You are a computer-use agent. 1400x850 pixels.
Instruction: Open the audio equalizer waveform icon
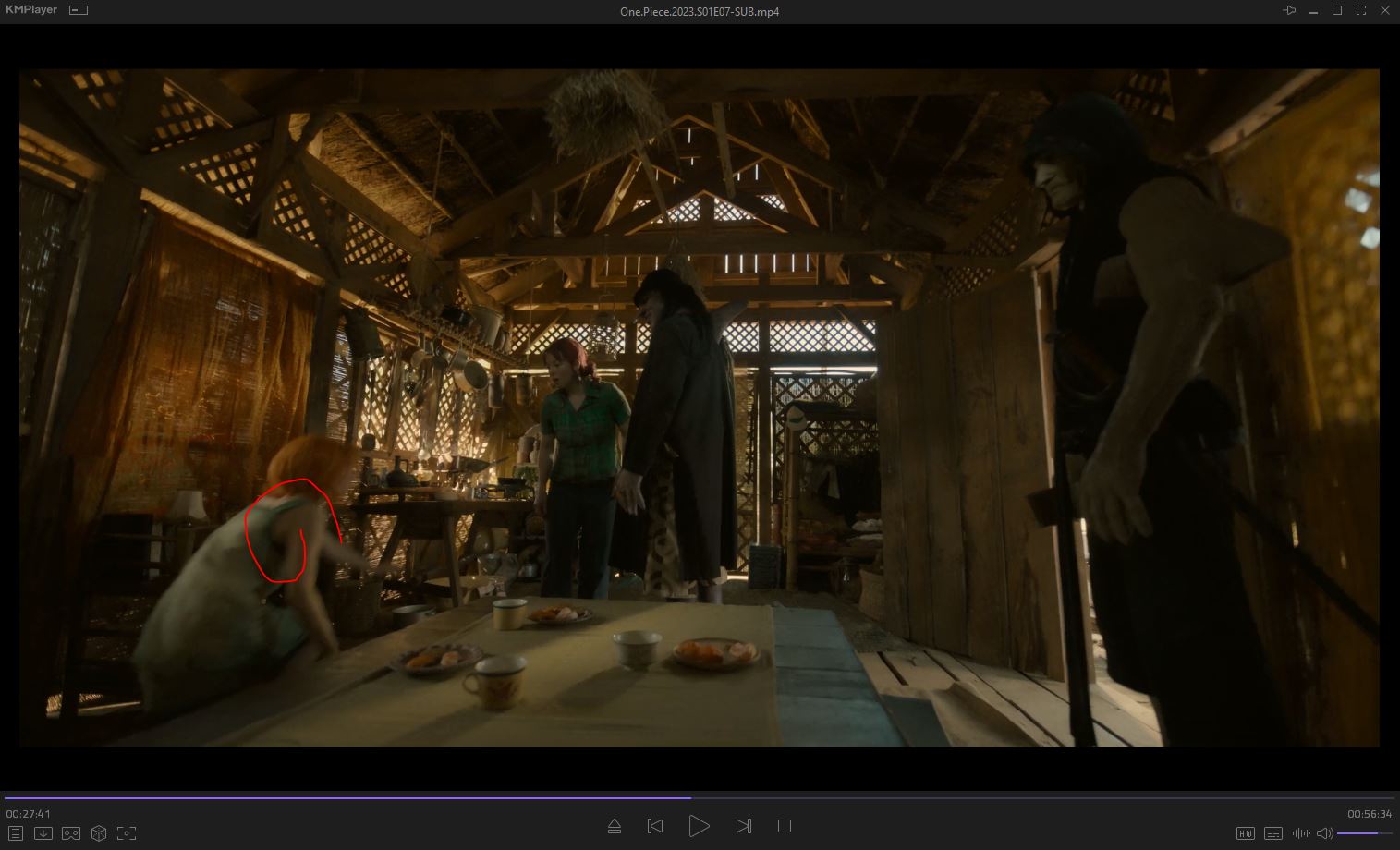(x=1301, y=833)
